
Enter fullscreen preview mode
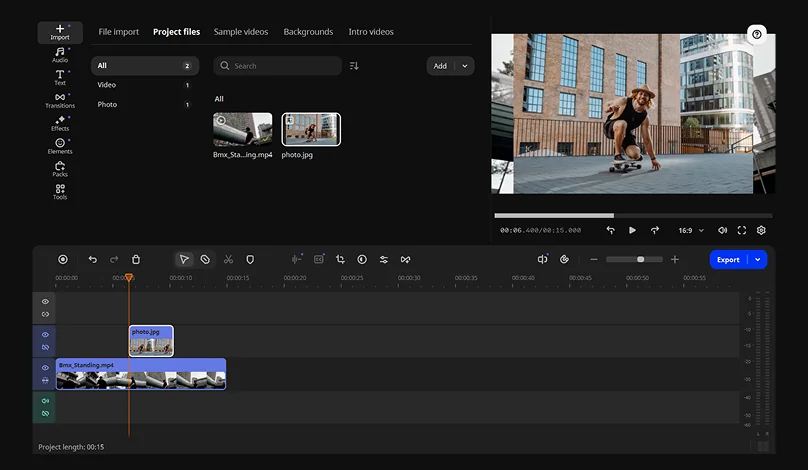click(742, 230)
